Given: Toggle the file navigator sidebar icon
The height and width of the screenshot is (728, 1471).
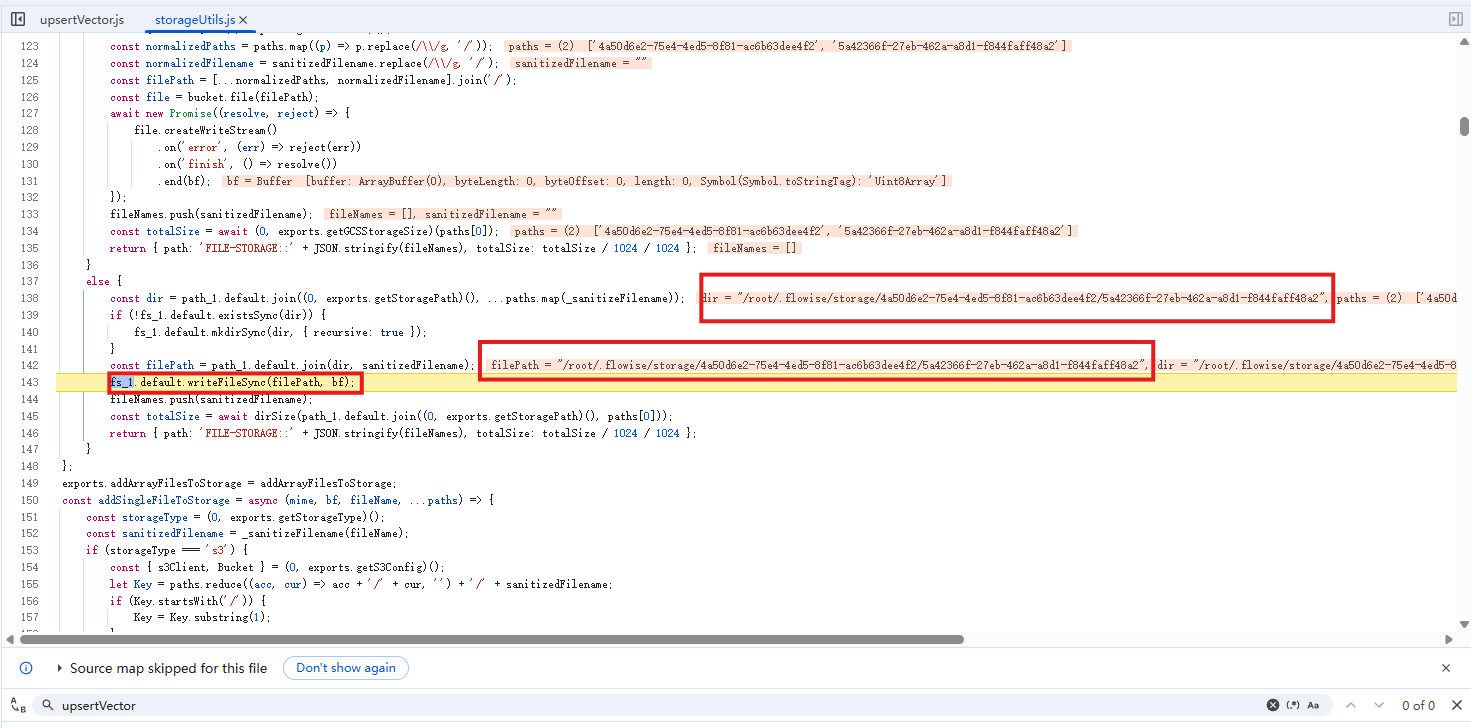Looking at the screenshot, I should tap(18, 19).
